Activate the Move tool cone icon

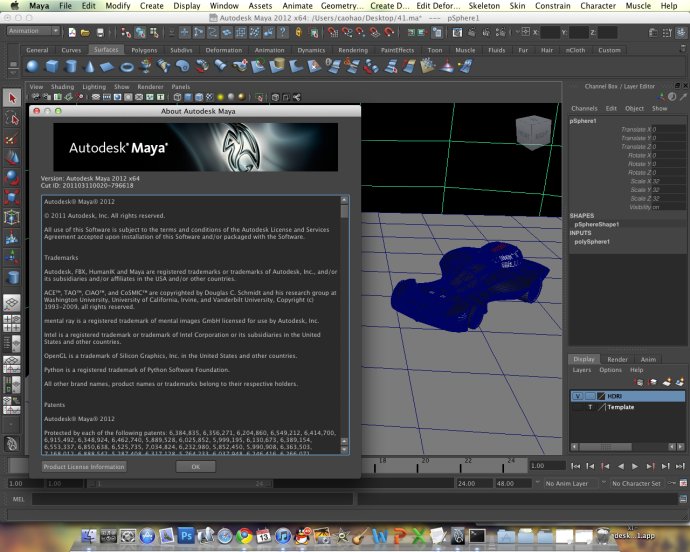(12, 158)
